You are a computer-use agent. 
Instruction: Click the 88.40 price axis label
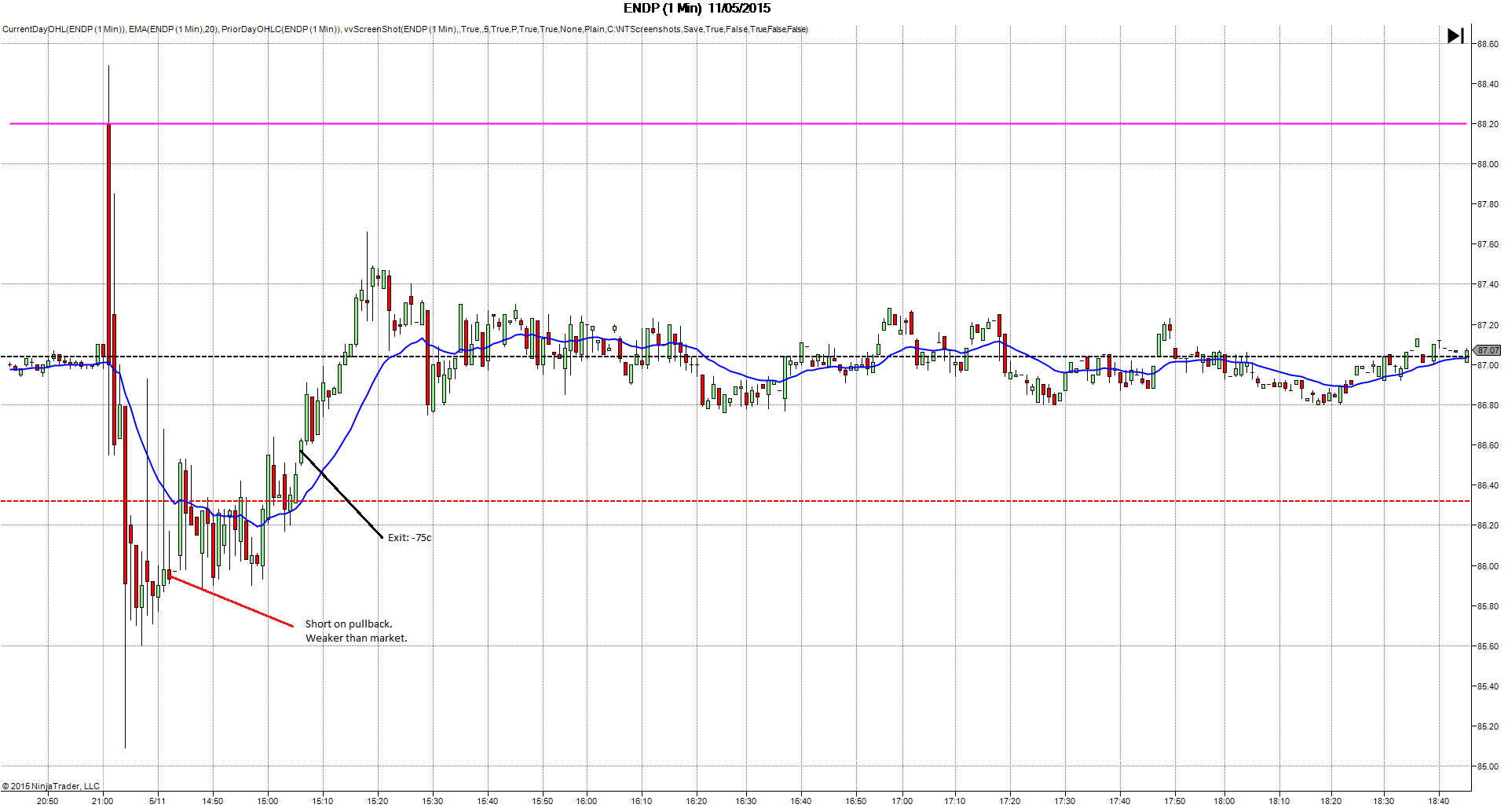[x=1488, y=84]
